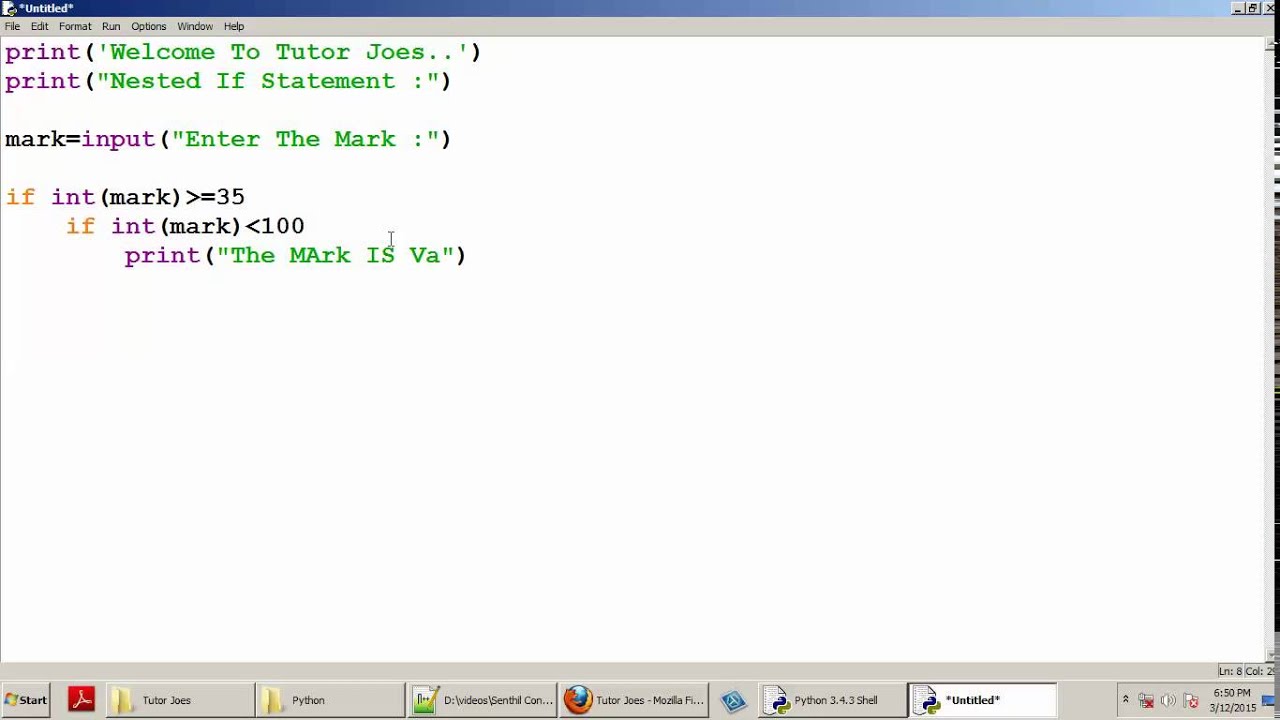Click the 'mark' variable name in assignment
1280x720 pixels.
[x=35, y=139]
